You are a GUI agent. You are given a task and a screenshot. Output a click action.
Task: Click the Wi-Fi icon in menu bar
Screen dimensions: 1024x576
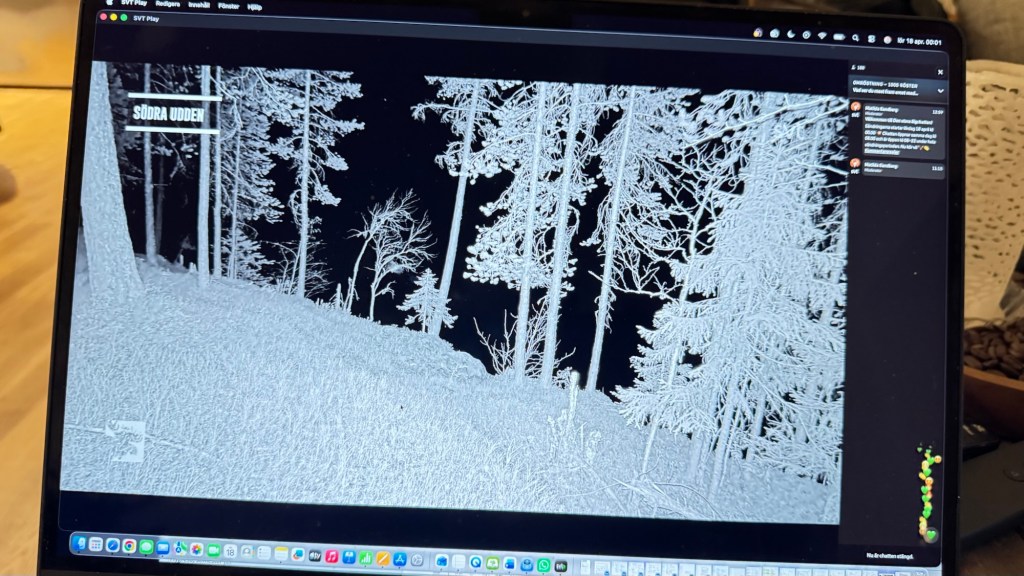pyautogui.click(x=822, y=35)
